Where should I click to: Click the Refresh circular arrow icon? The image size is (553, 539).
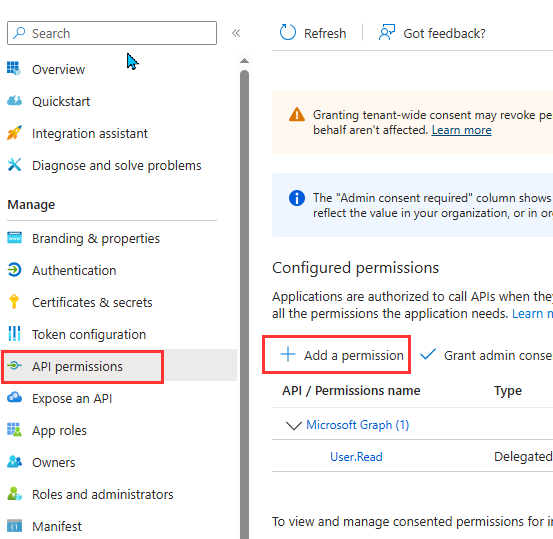click(287, 32)
